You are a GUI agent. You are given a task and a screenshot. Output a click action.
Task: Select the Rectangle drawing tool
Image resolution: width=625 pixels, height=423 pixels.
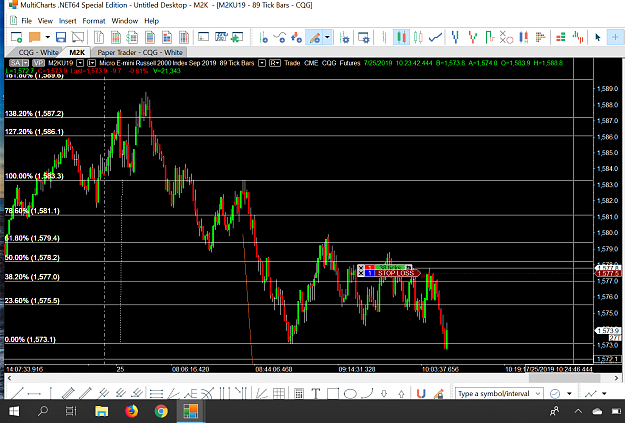click(x=332, y=394)
